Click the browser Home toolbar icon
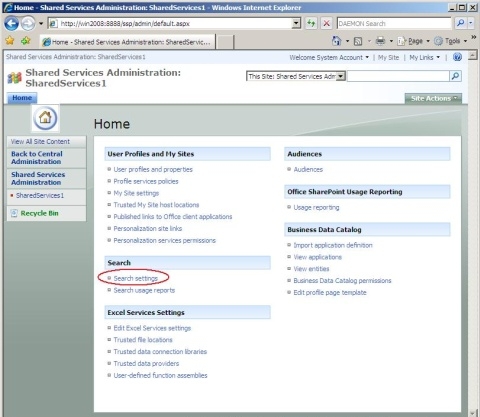Screen dimensions: 480x417 click(x=336, y=41)
